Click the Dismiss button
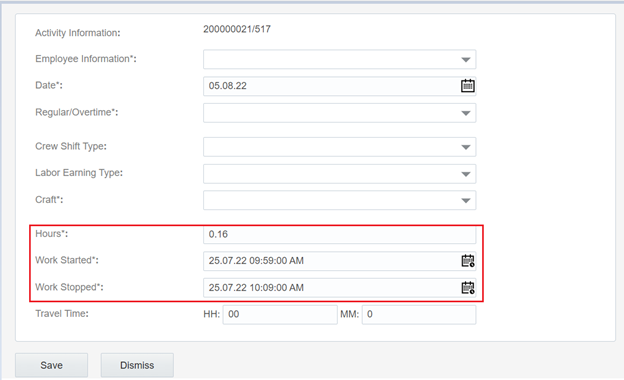Screen dimensions: 624x380 pos(137,365)
